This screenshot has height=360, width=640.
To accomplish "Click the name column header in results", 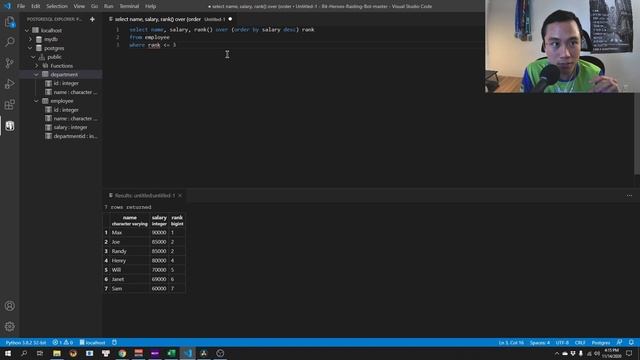I will [129, 220].
